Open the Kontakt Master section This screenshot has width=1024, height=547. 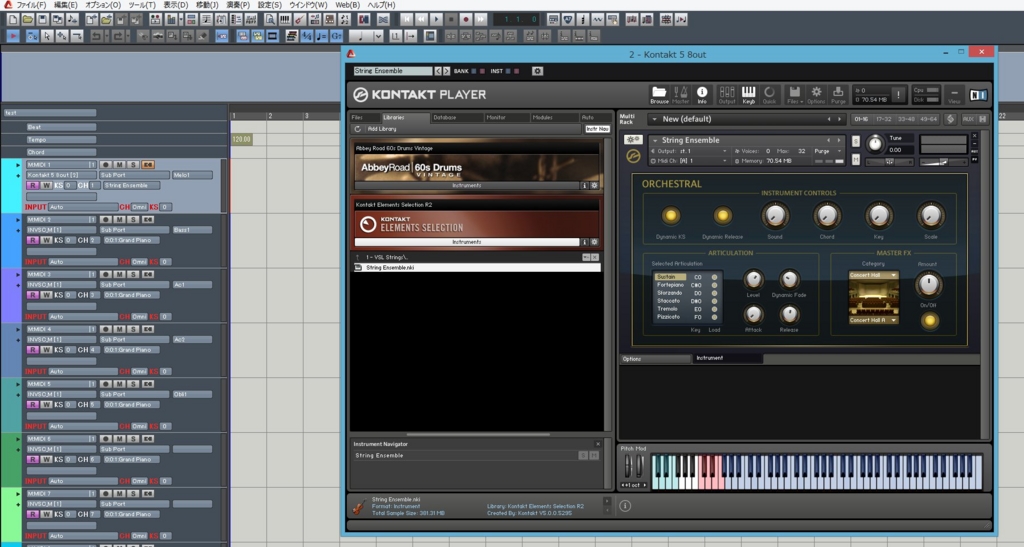click(680, 95)
